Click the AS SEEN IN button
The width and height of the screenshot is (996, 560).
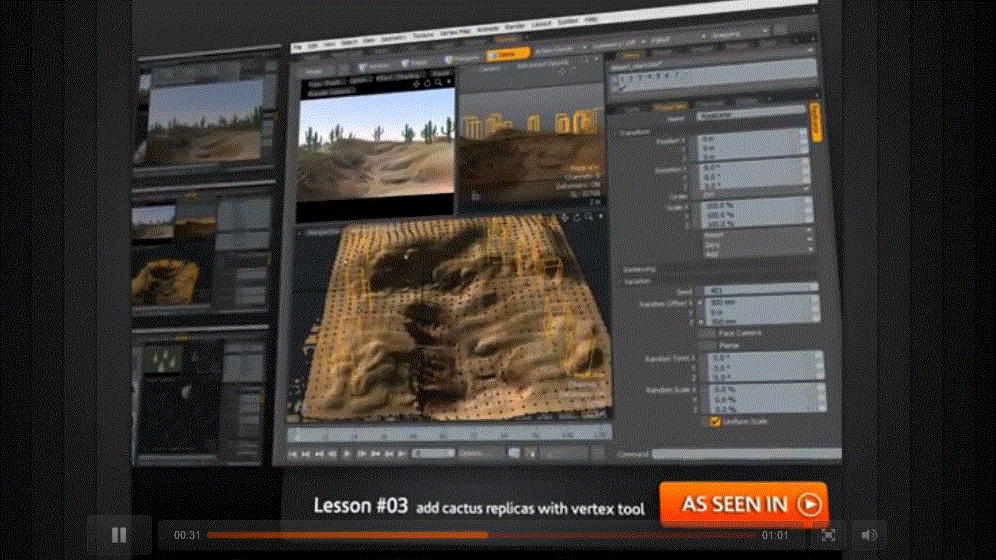click(743, 504)
